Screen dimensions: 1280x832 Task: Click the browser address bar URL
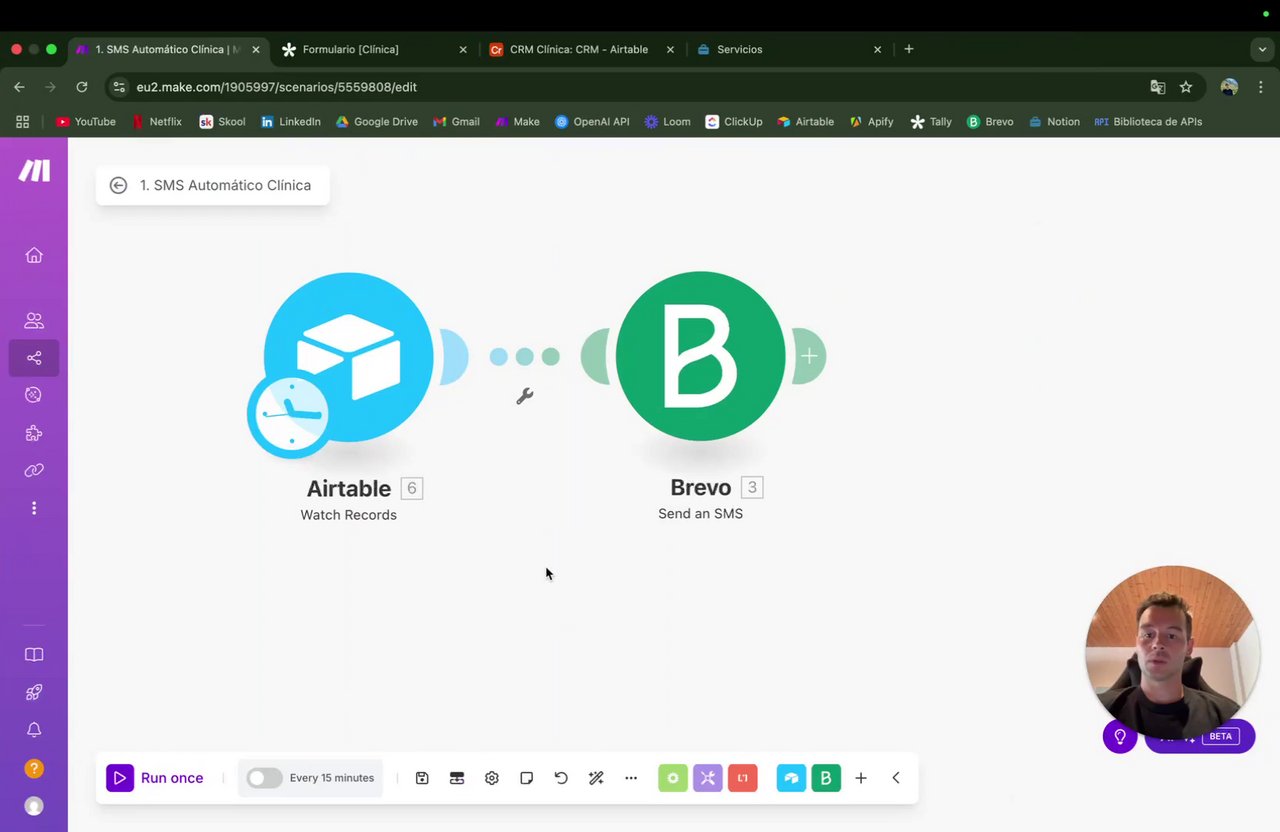point(276,87)
